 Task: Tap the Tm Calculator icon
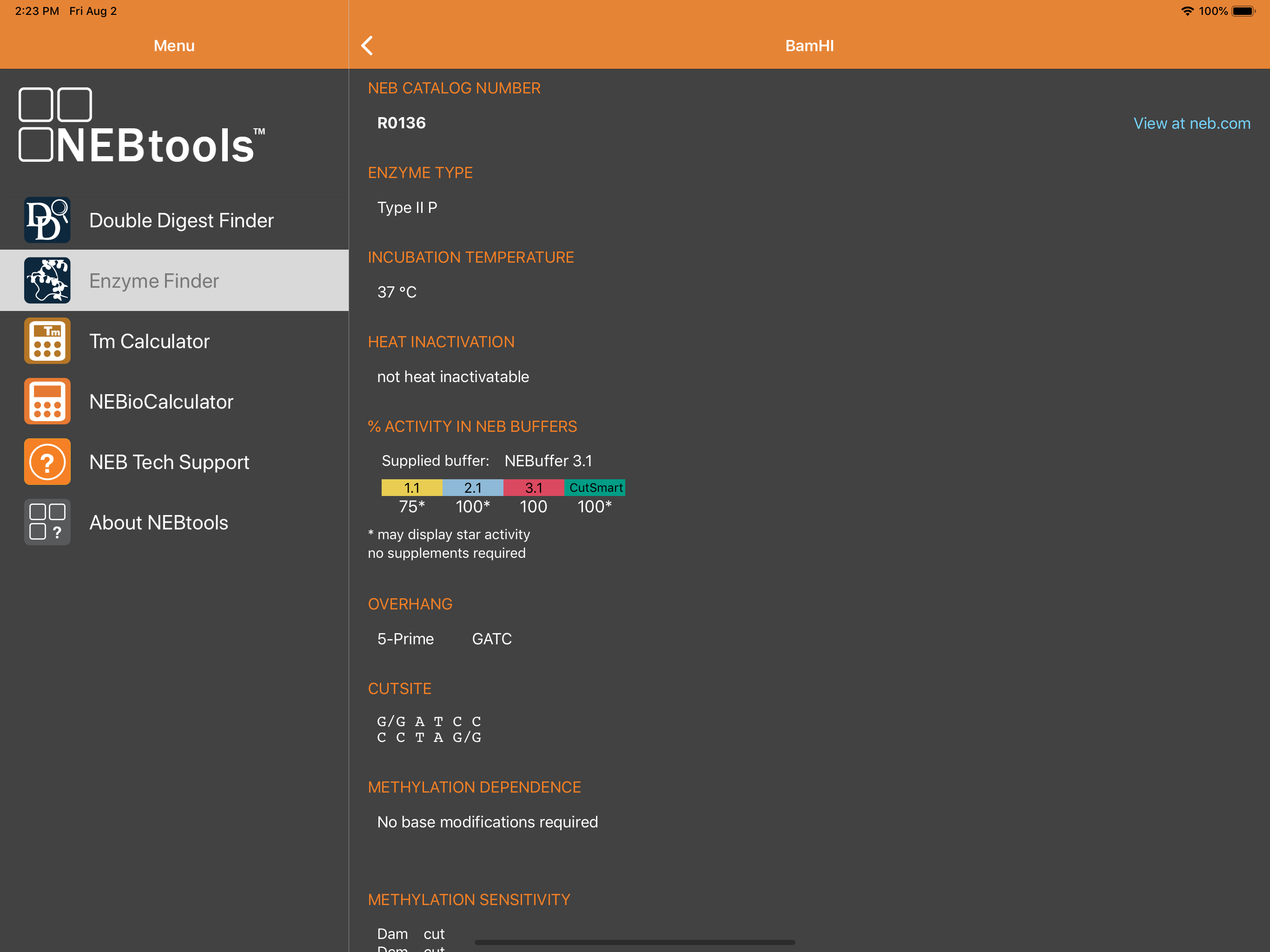click(x=47, y=340)
